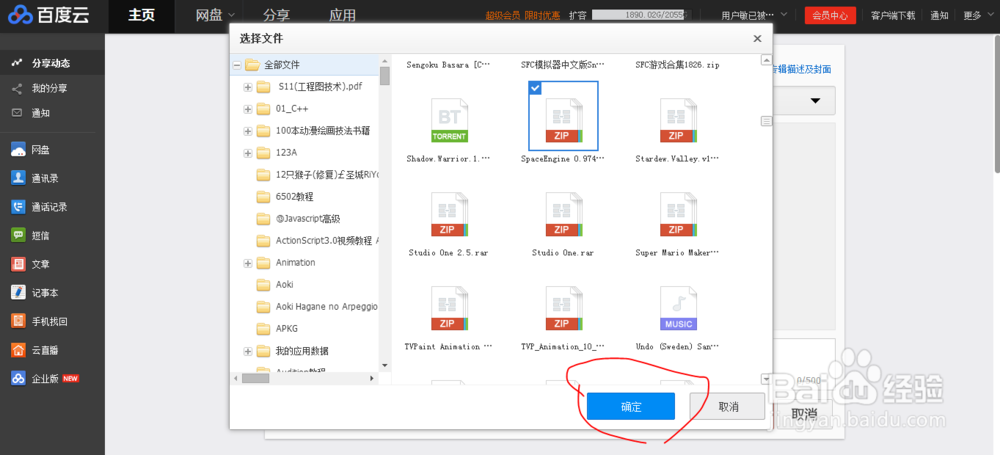Click the folder tree horizontal scrollbar

[256, 378]
